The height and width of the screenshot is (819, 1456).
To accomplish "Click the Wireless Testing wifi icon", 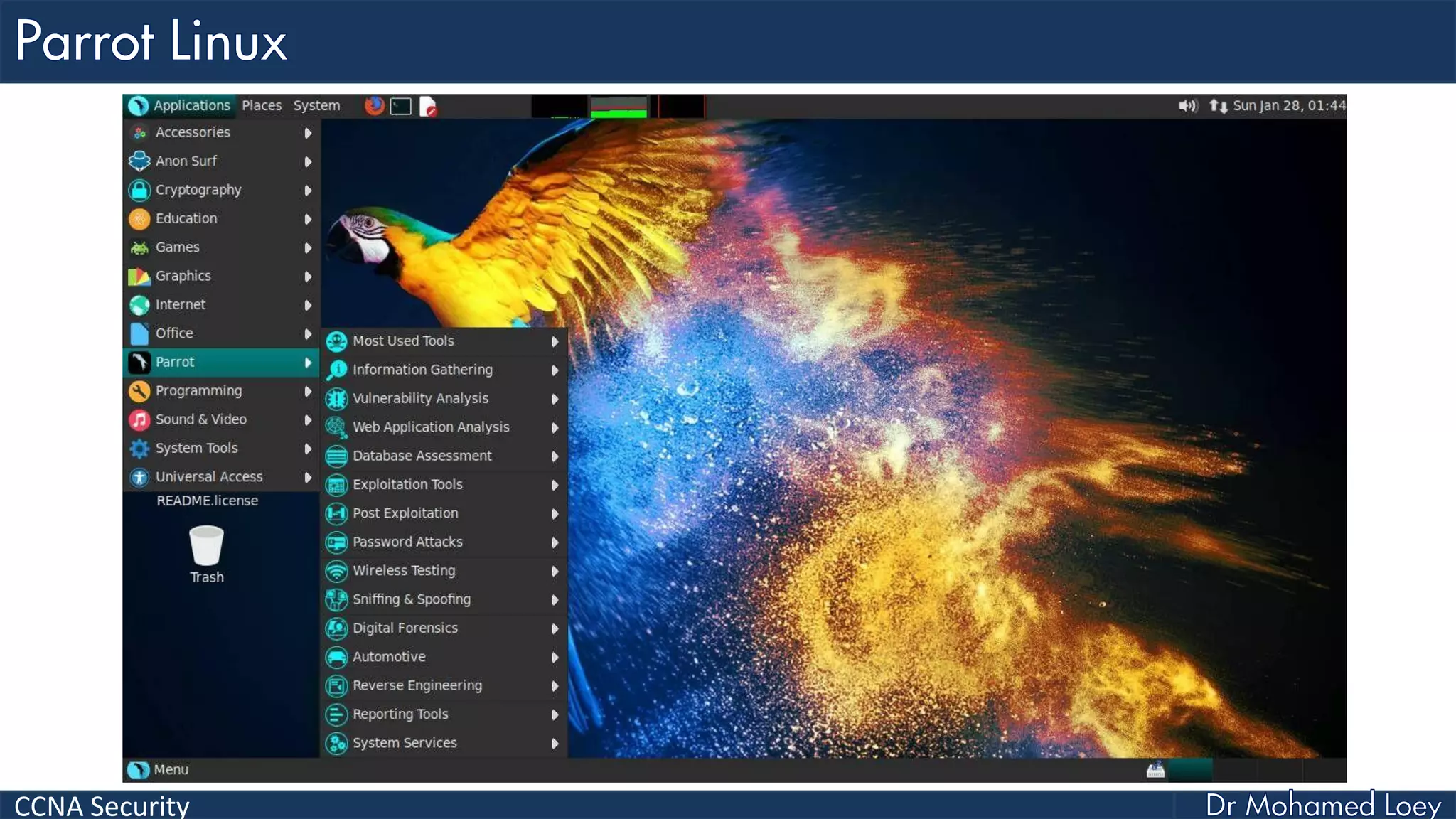I will (x=336, y=571).
